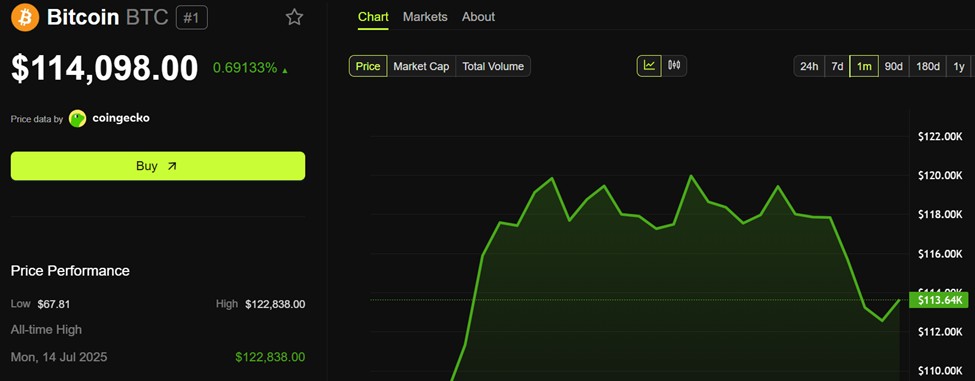Click the $120.00K axis label
Viewport: 975px width, 381px height.
pyautogui.click(x=940, y=176)
